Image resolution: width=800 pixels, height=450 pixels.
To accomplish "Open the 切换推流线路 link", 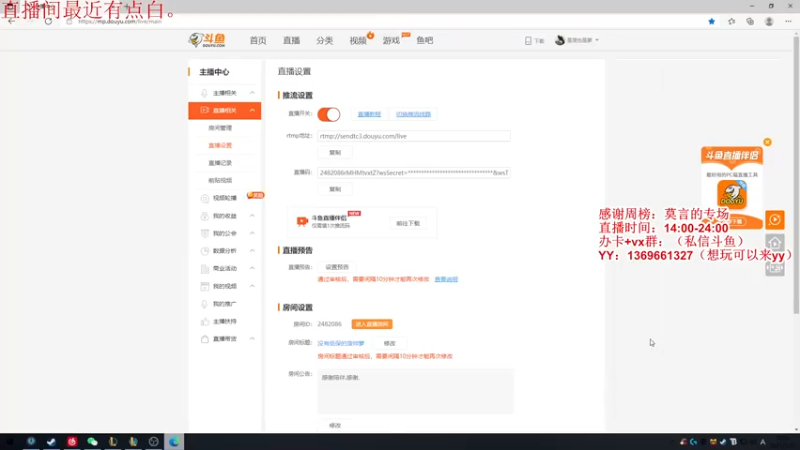I will [413, 114].
